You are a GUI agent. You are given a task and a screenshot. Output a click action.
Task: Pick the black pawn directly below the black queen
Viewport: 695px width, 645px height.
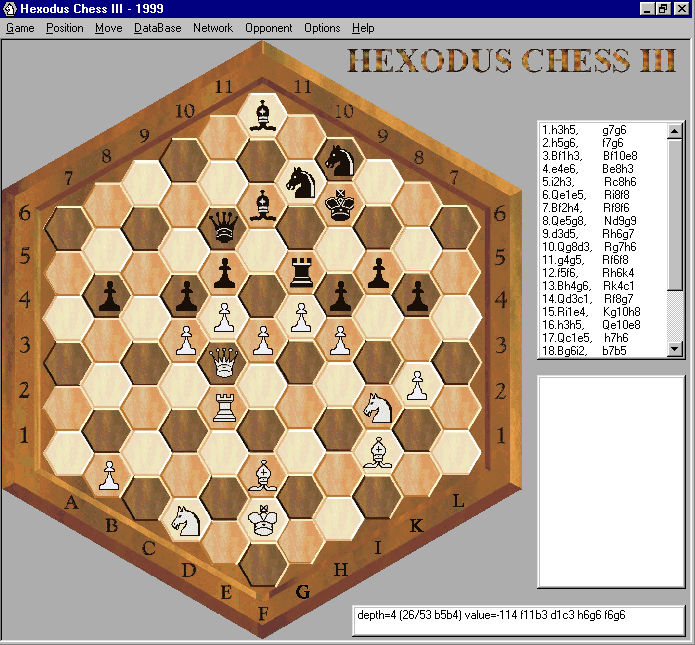point(225,273)
